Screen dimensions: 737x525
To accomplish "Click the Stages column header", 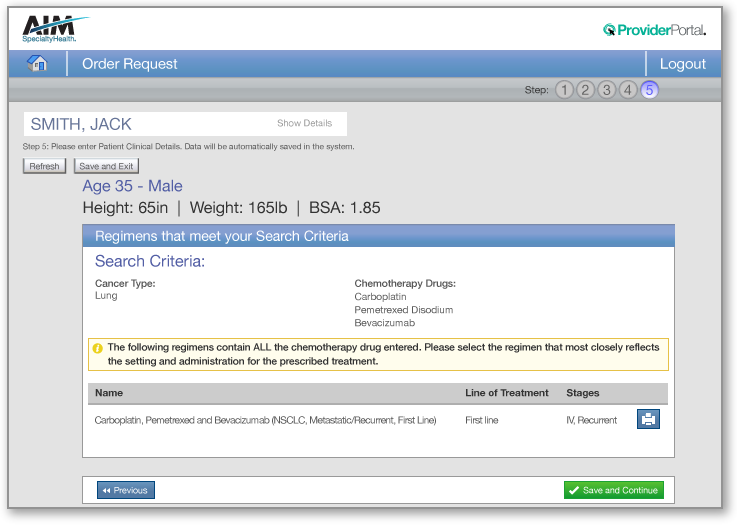I will pos(582,393).
